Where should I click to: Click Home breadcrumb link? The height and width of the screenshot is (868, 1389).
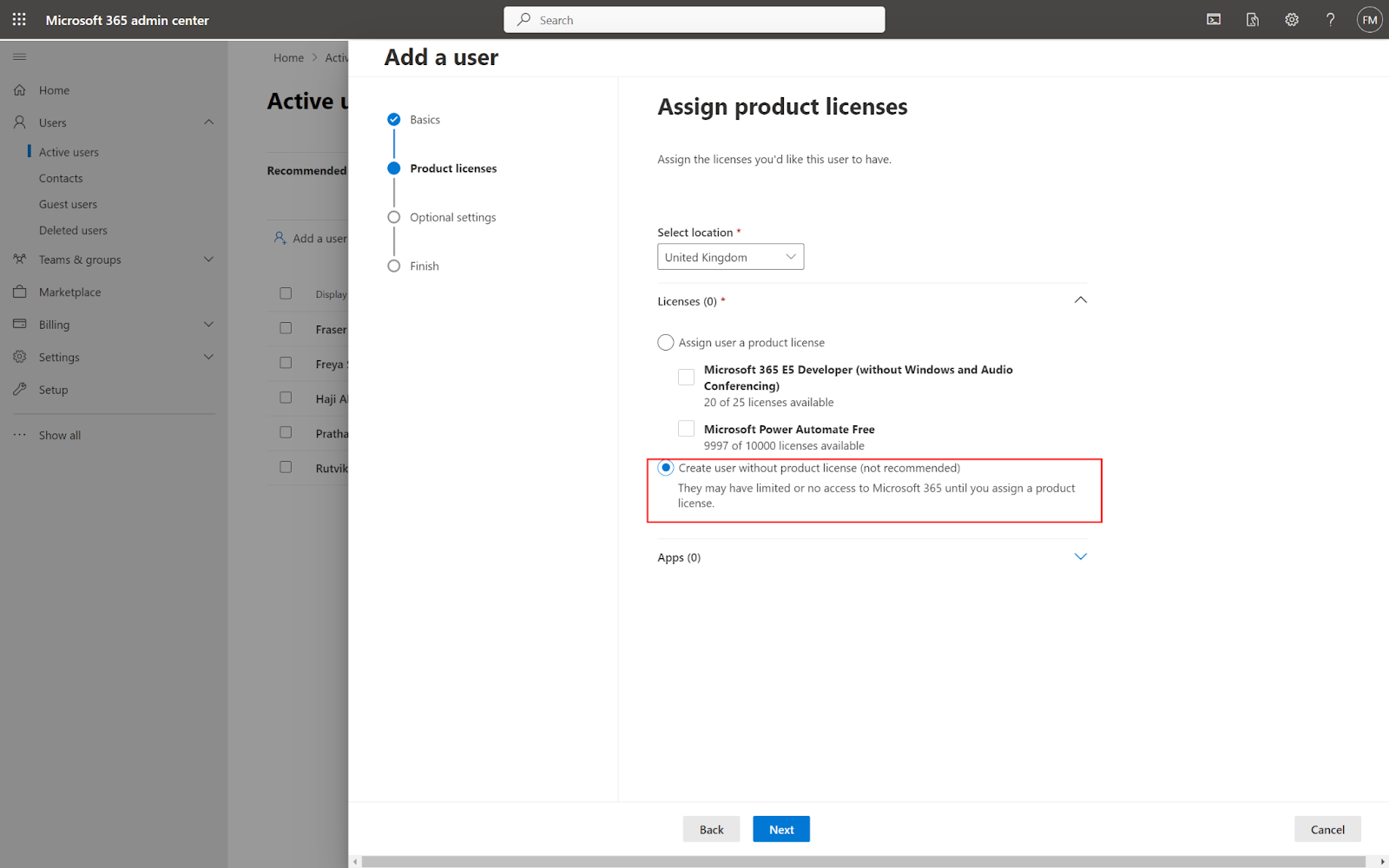[x=288, y=57]
